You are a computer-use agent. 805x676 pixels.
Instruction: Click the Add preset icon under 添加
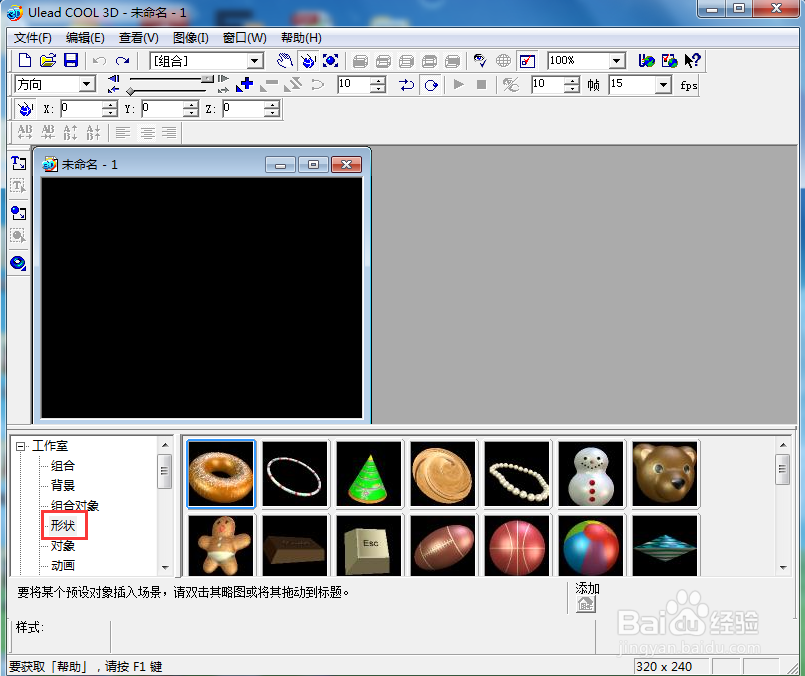586,605
